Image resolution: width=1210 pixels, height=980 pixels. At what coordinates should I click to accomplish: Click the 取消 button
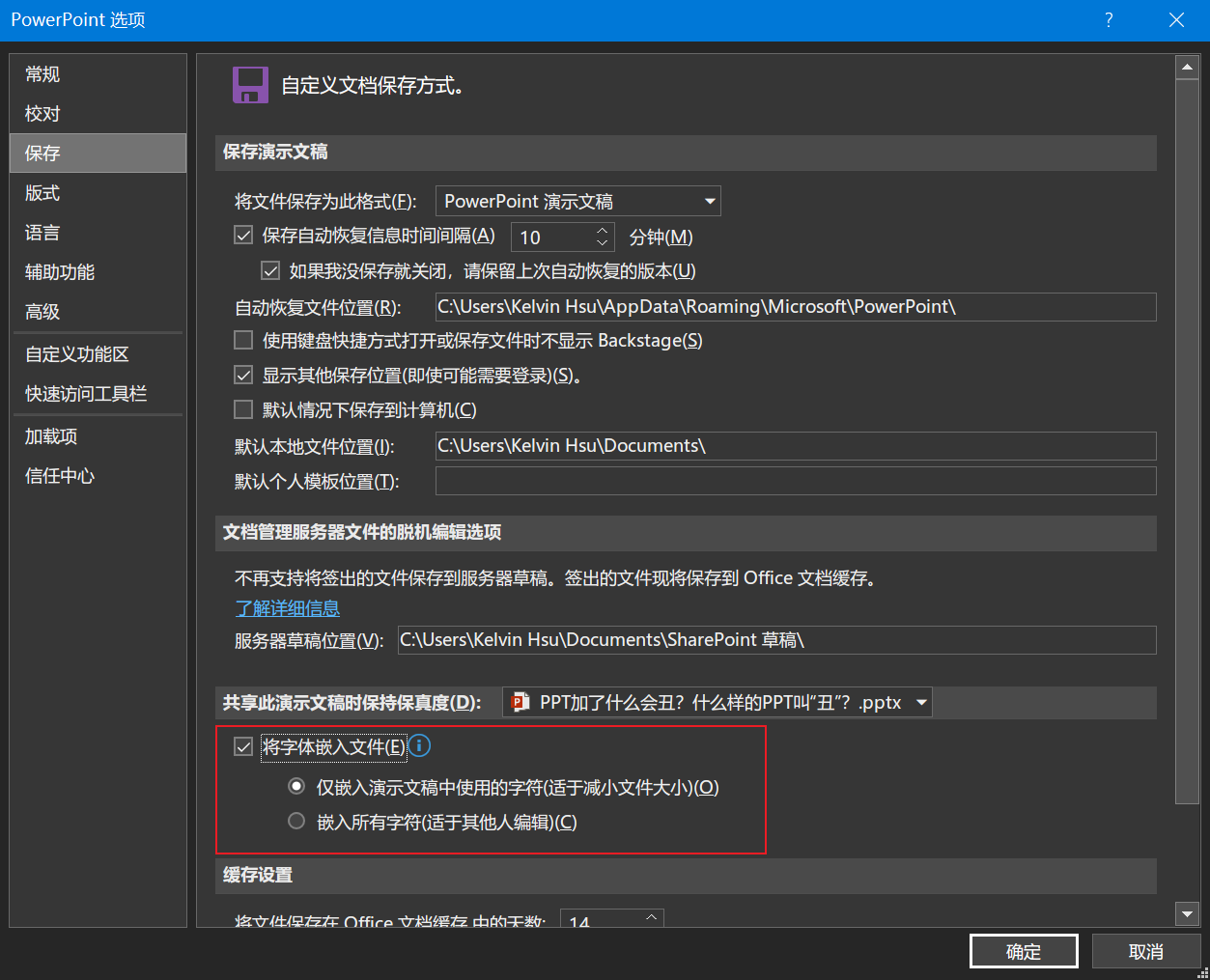(x=1146, y=951)
